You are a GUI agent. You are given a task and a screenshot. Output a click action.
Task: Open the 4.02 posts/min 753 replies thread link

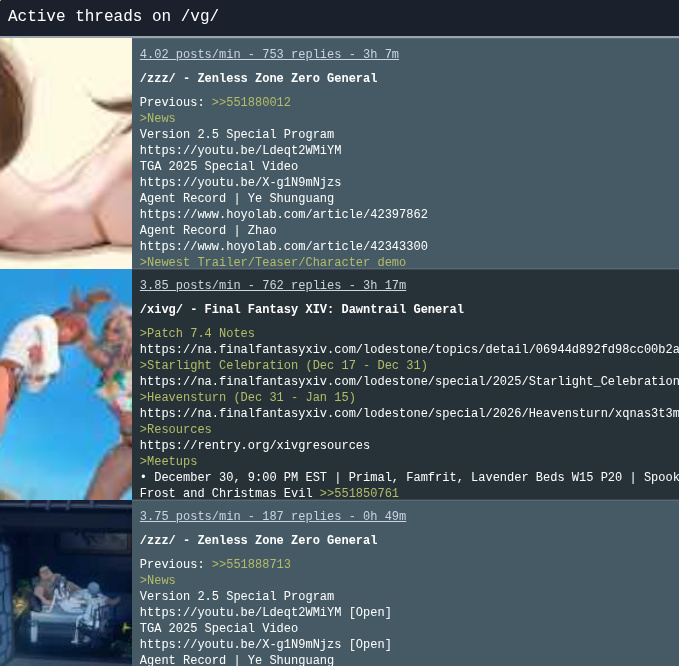coord(269,54)
